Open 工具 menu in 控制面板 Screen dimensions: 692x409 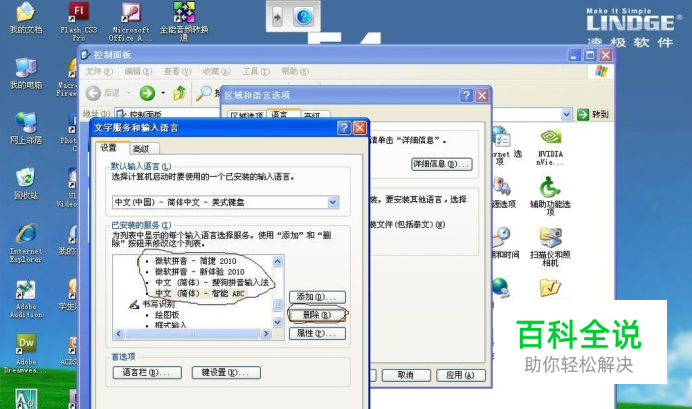pos(256,71)
